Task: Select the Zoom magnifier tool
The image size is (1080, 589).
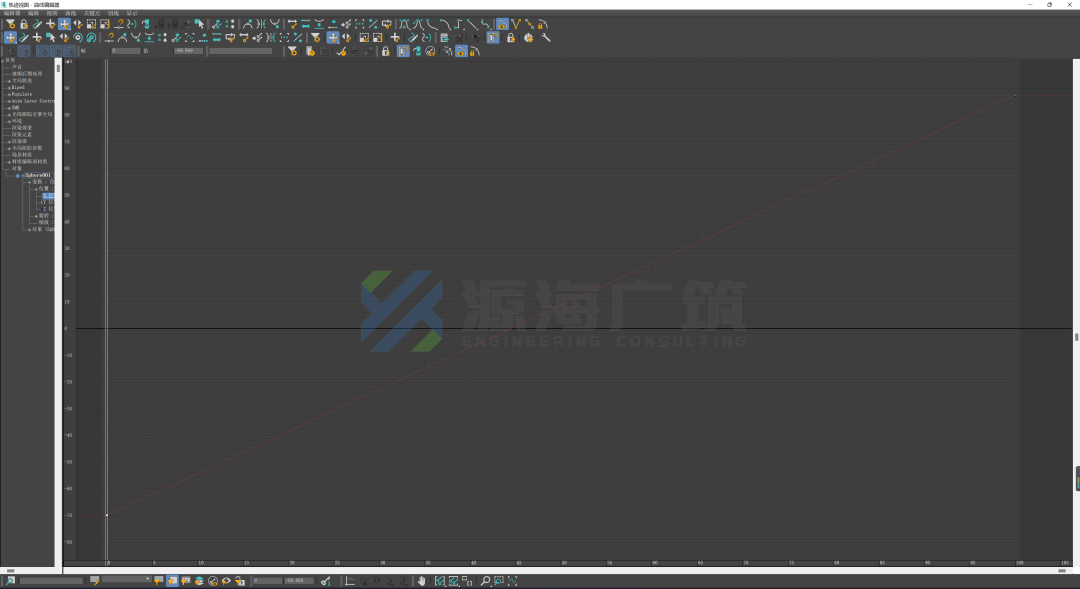Action: pyautogui.click(x=485, y=581)
